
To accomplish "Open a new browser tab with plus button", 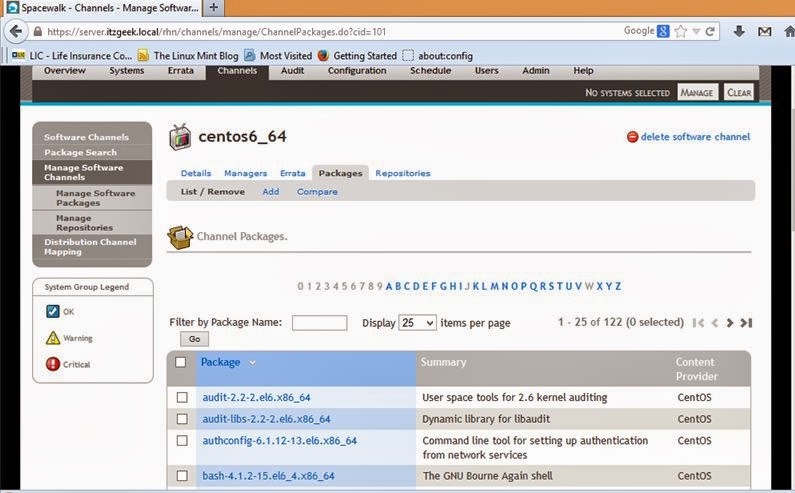I will pyautogui.click(x=213, y=8).
